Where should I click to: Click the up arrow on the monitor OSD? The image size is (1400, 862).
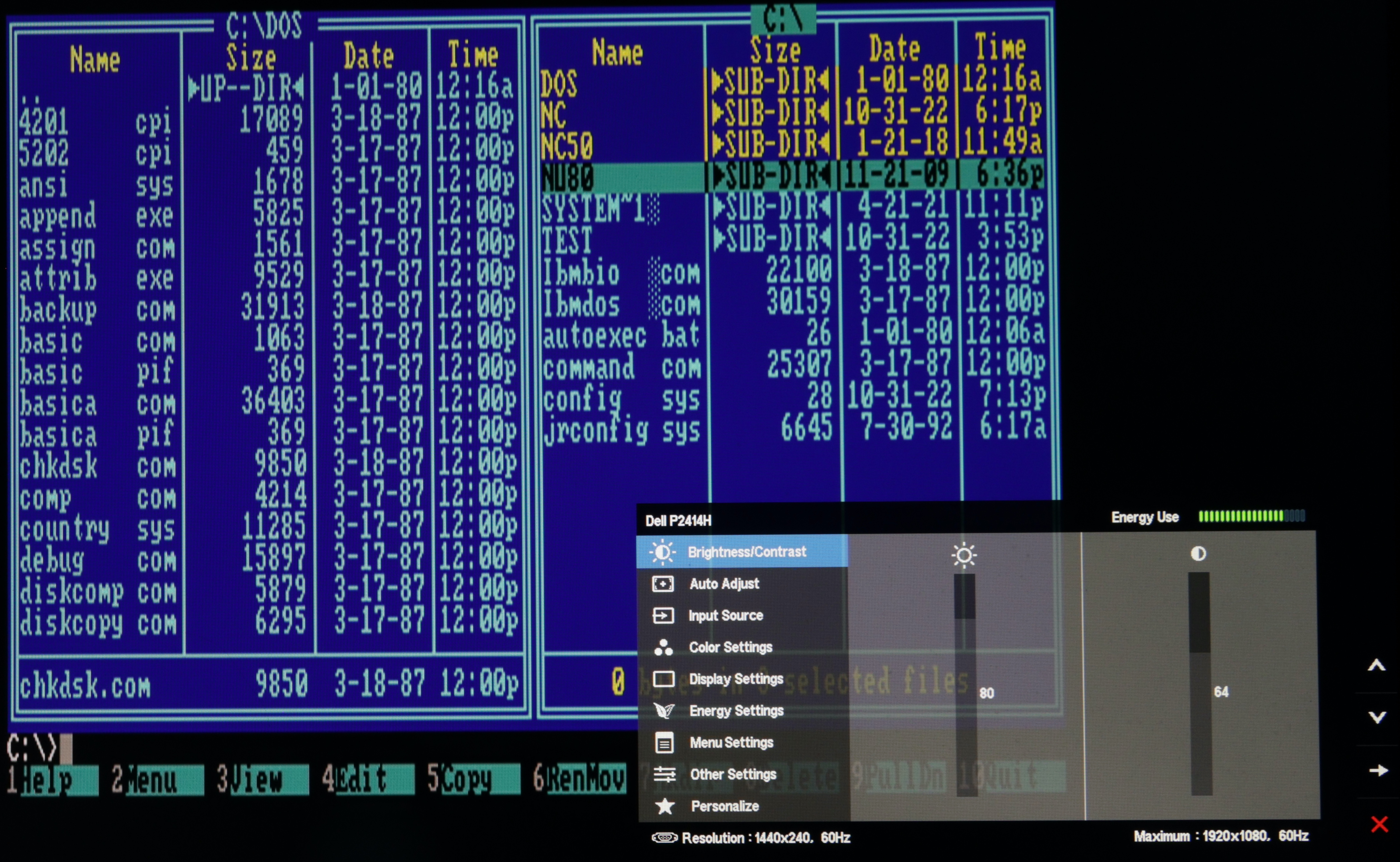1377,665
